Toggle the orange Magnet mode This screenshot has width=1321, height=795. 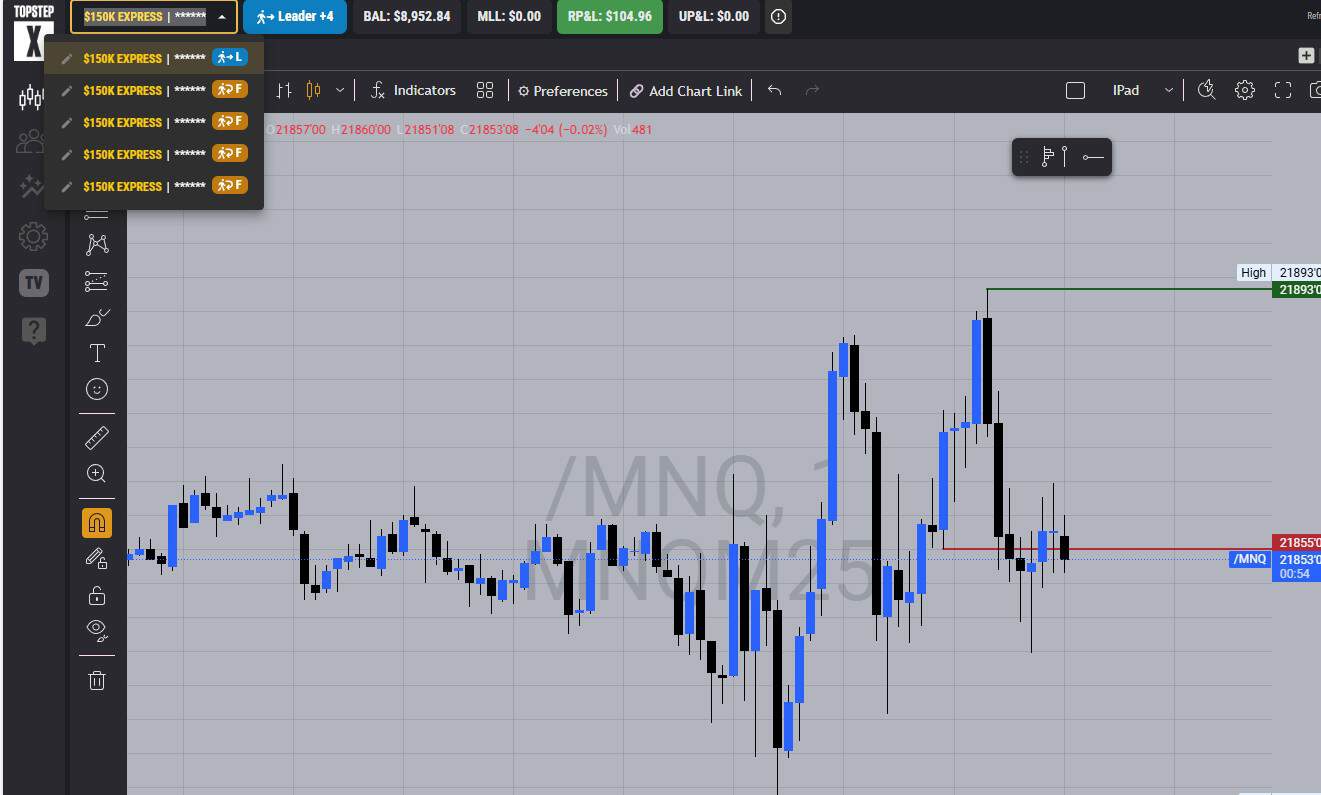(97, 522)
